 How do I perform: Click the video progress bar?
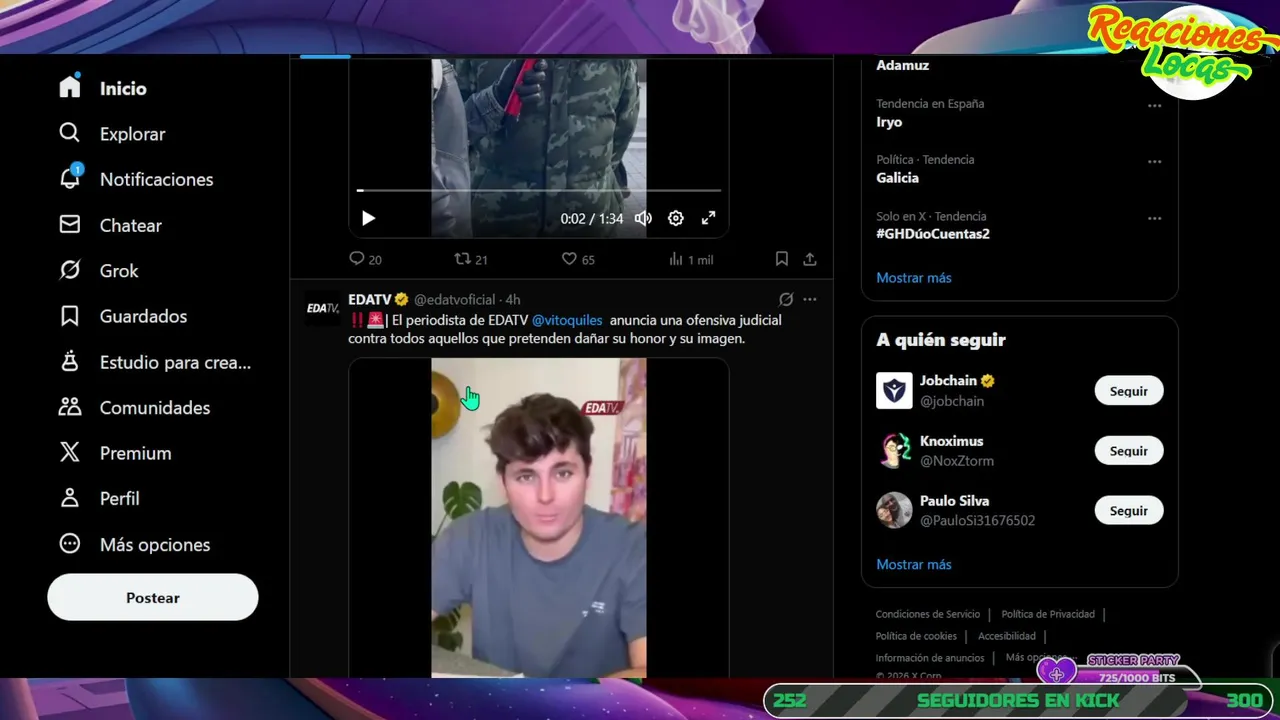pos(539,190)
